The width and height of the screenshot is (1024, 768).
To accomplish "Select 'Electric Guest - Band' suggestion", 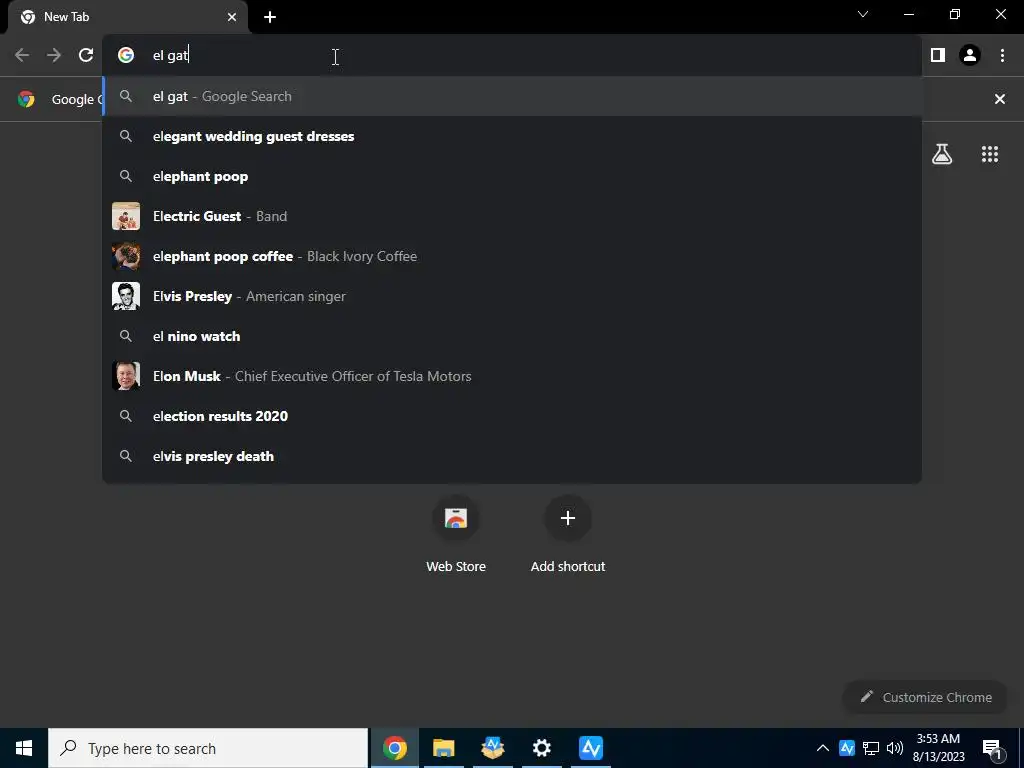I will [512, 216].
